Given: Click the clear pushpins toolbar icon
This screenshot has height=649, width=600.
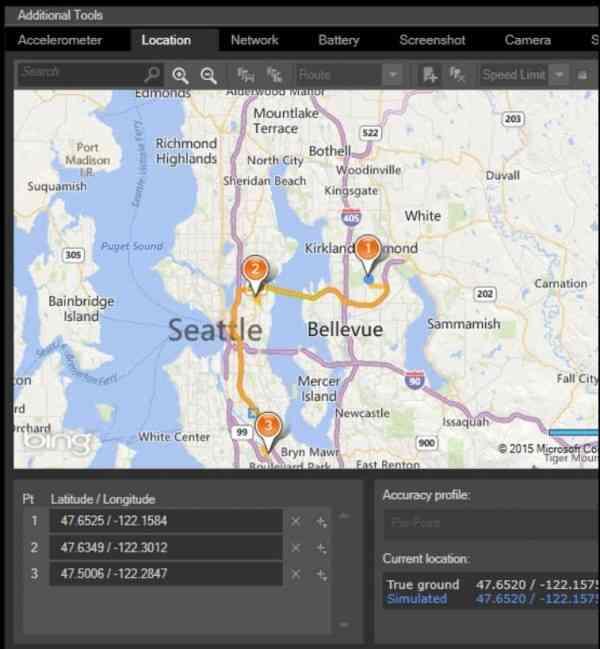Looking at the screenshot, I should 456,75.
